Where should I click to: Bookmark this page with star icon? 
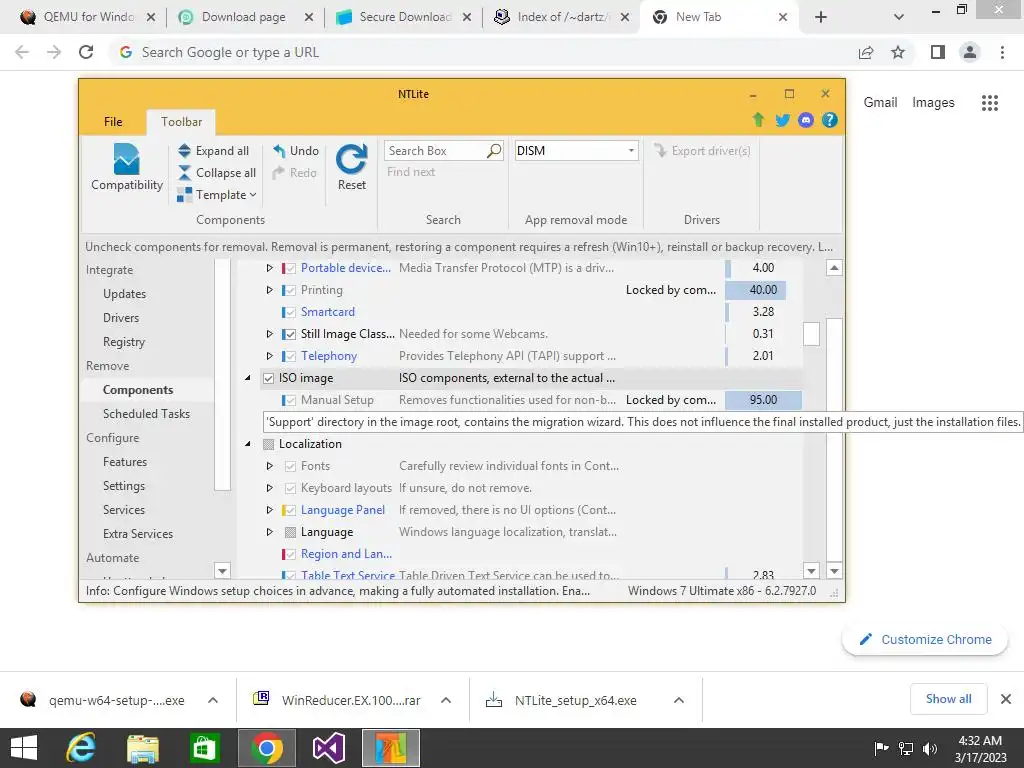click(898, 52)
